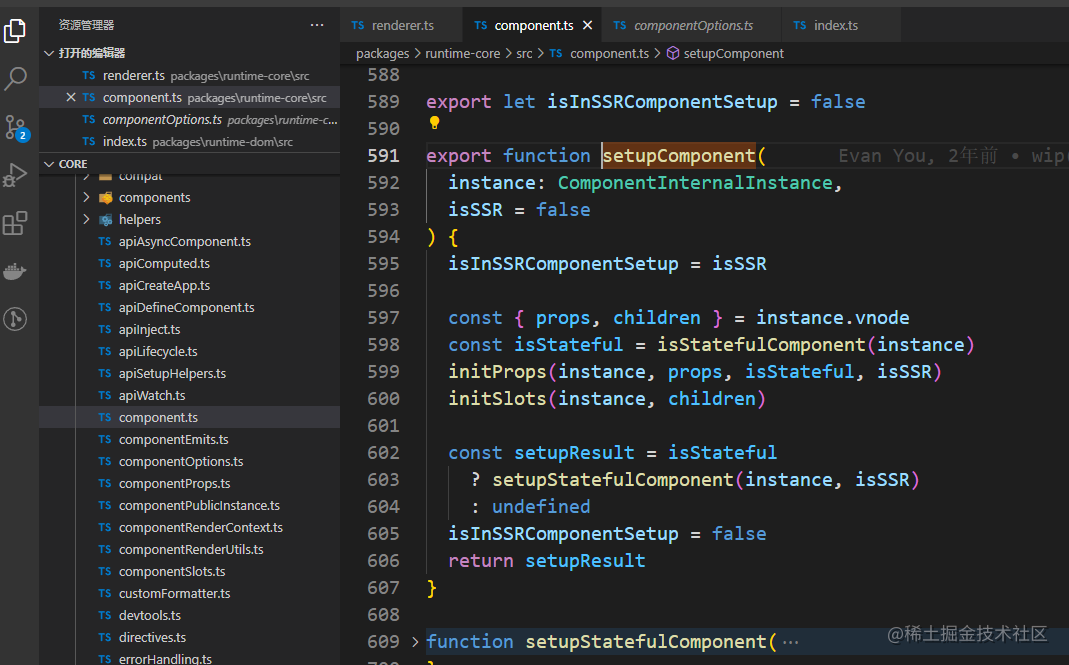
Task: Open directives.ts in the file tree
Action: coord(190,637)
